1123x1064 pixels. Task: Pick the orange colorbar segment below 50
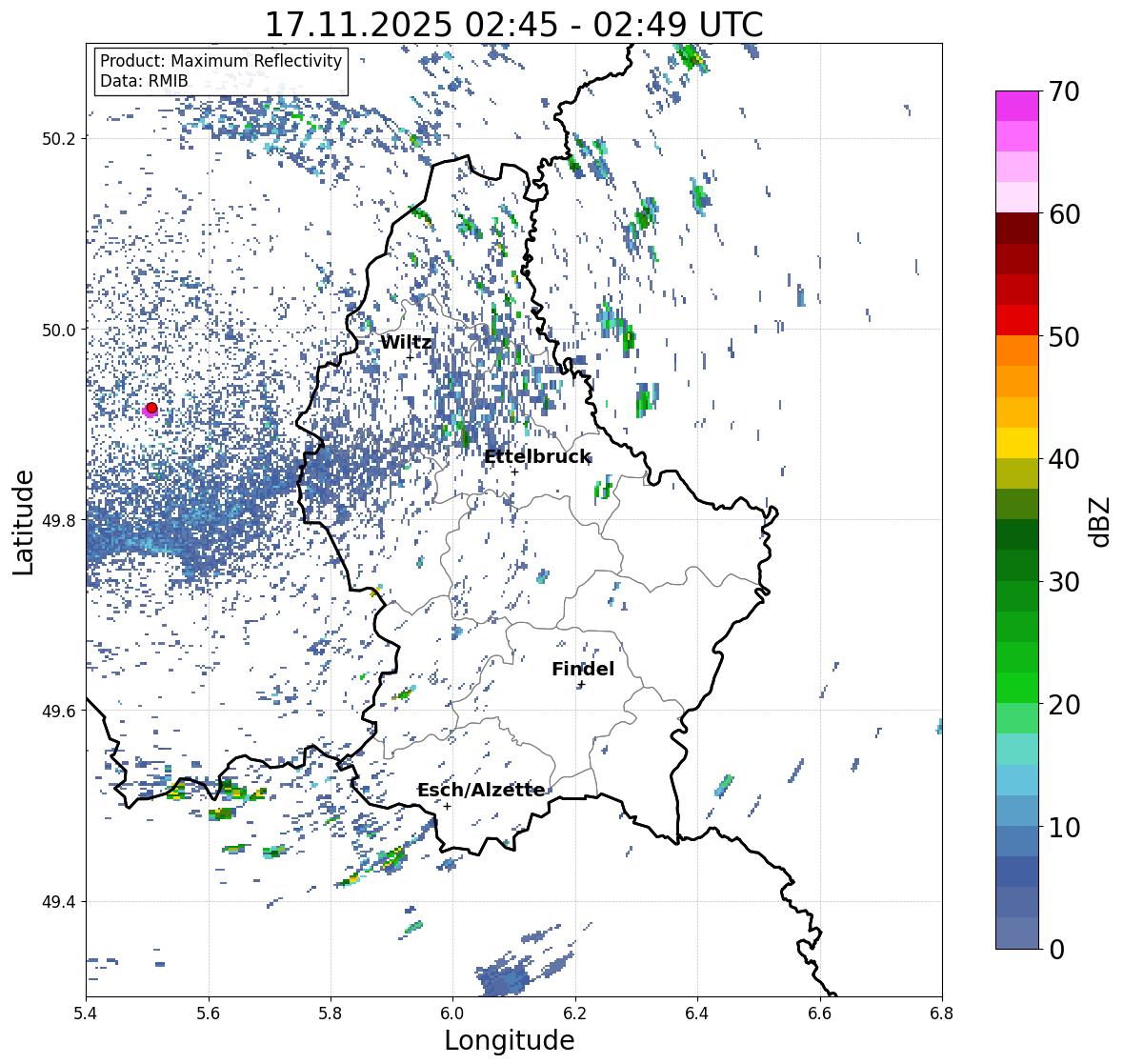click(1017, 351)
